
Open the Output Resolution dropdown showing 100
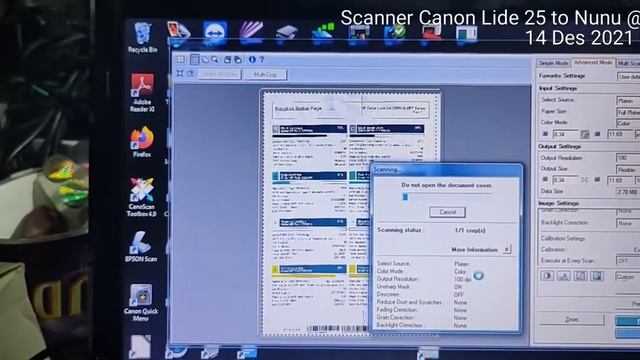click(x=628, y=158)
